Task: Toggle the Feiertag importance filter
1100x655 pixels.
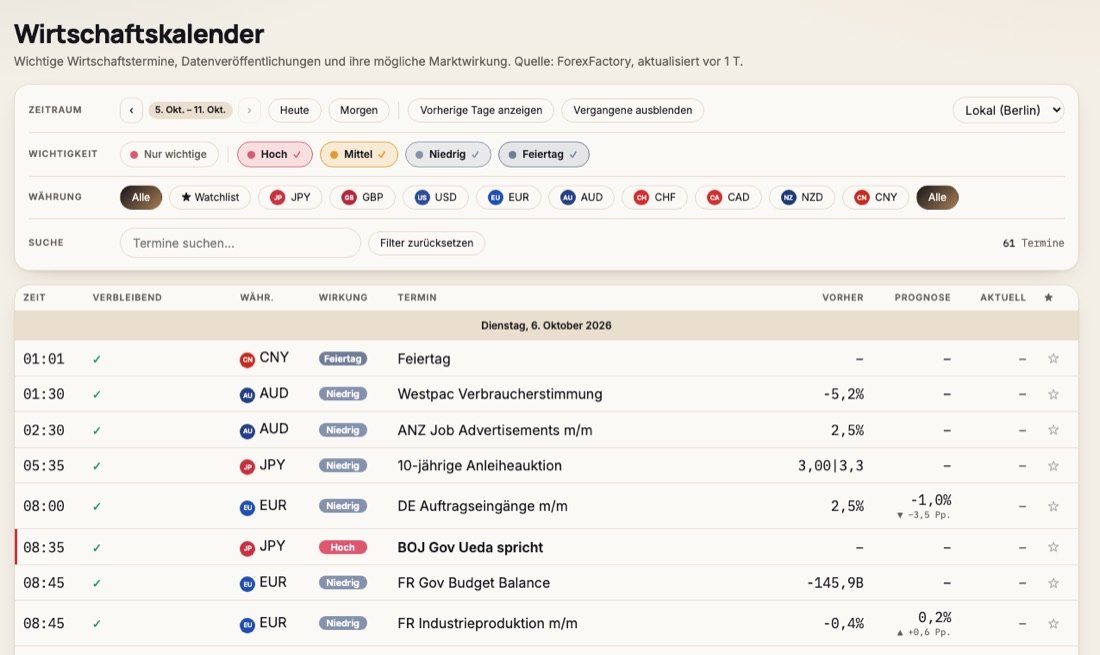Action: pyautogui.click(x=544, y=154)
